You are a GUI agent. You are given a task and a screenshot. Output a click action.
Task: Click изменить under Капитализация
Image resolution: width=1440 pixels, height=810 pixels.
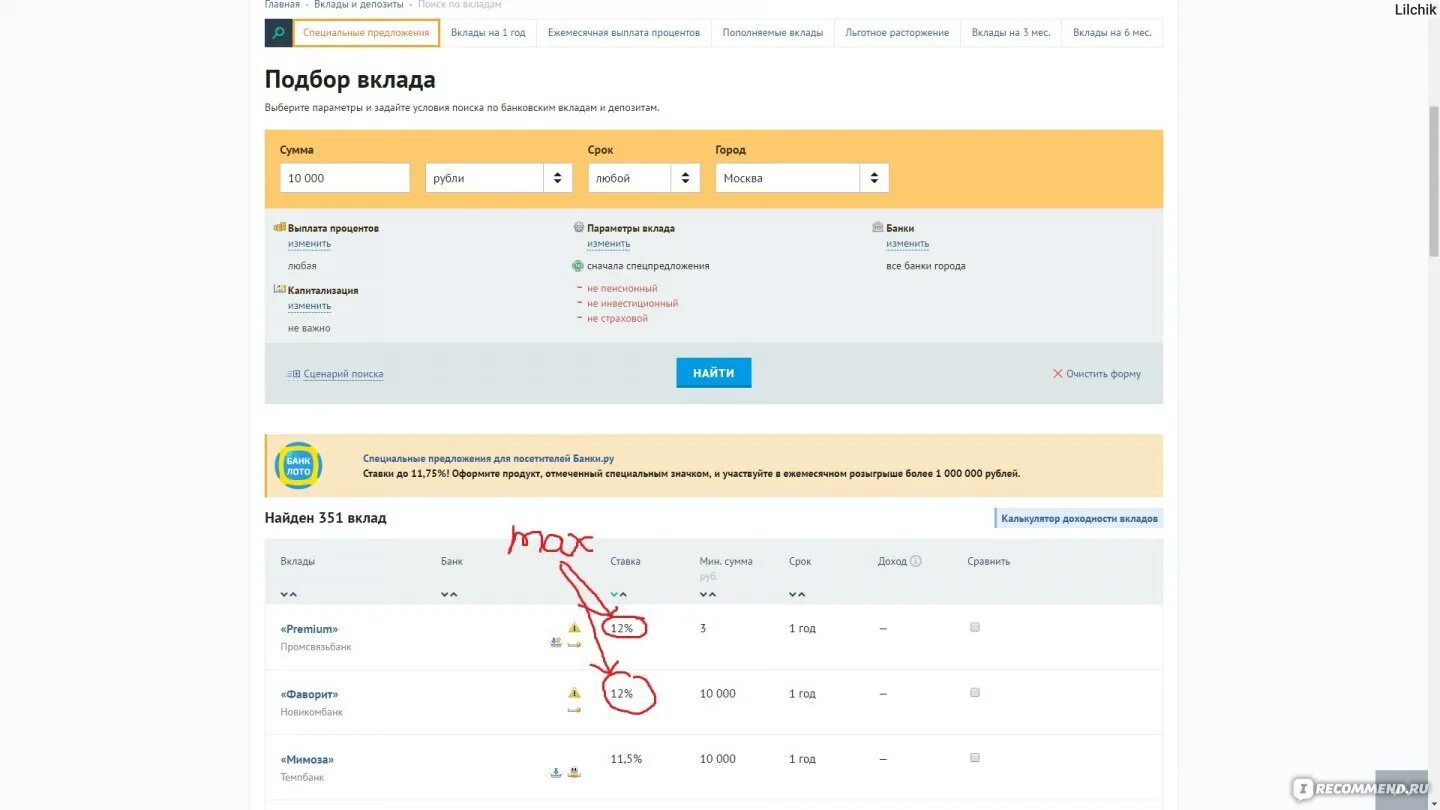click(x=309, y=306)
